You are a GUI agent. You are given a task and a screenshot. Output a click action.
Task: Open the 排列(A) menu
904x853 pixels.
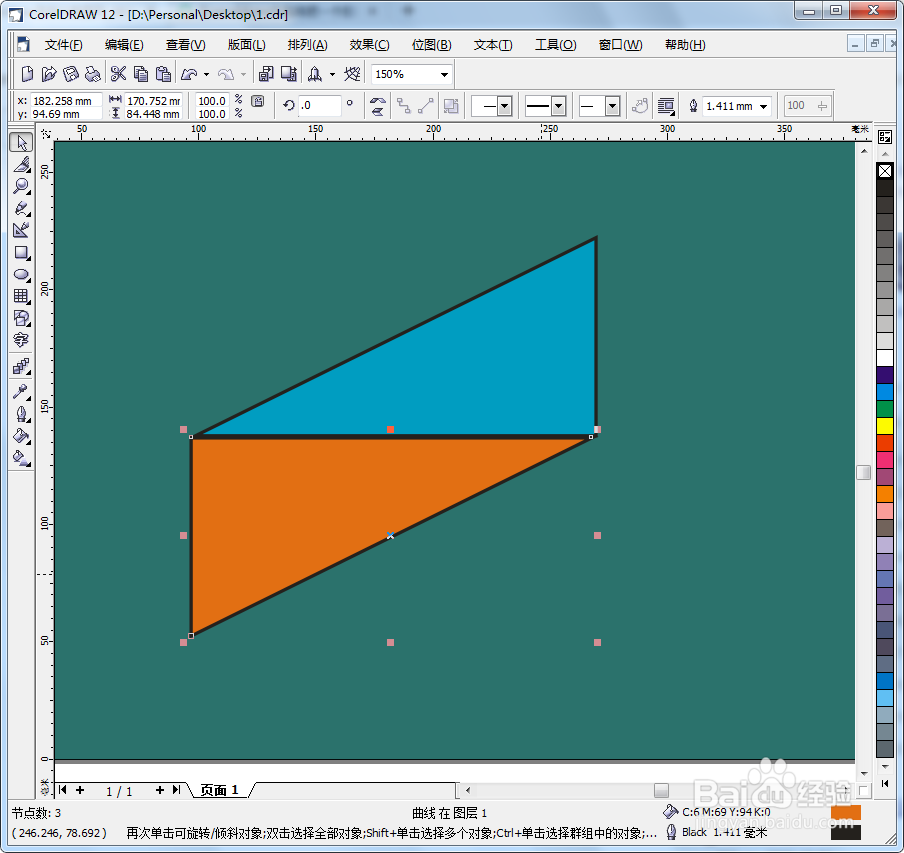(308, 45)
